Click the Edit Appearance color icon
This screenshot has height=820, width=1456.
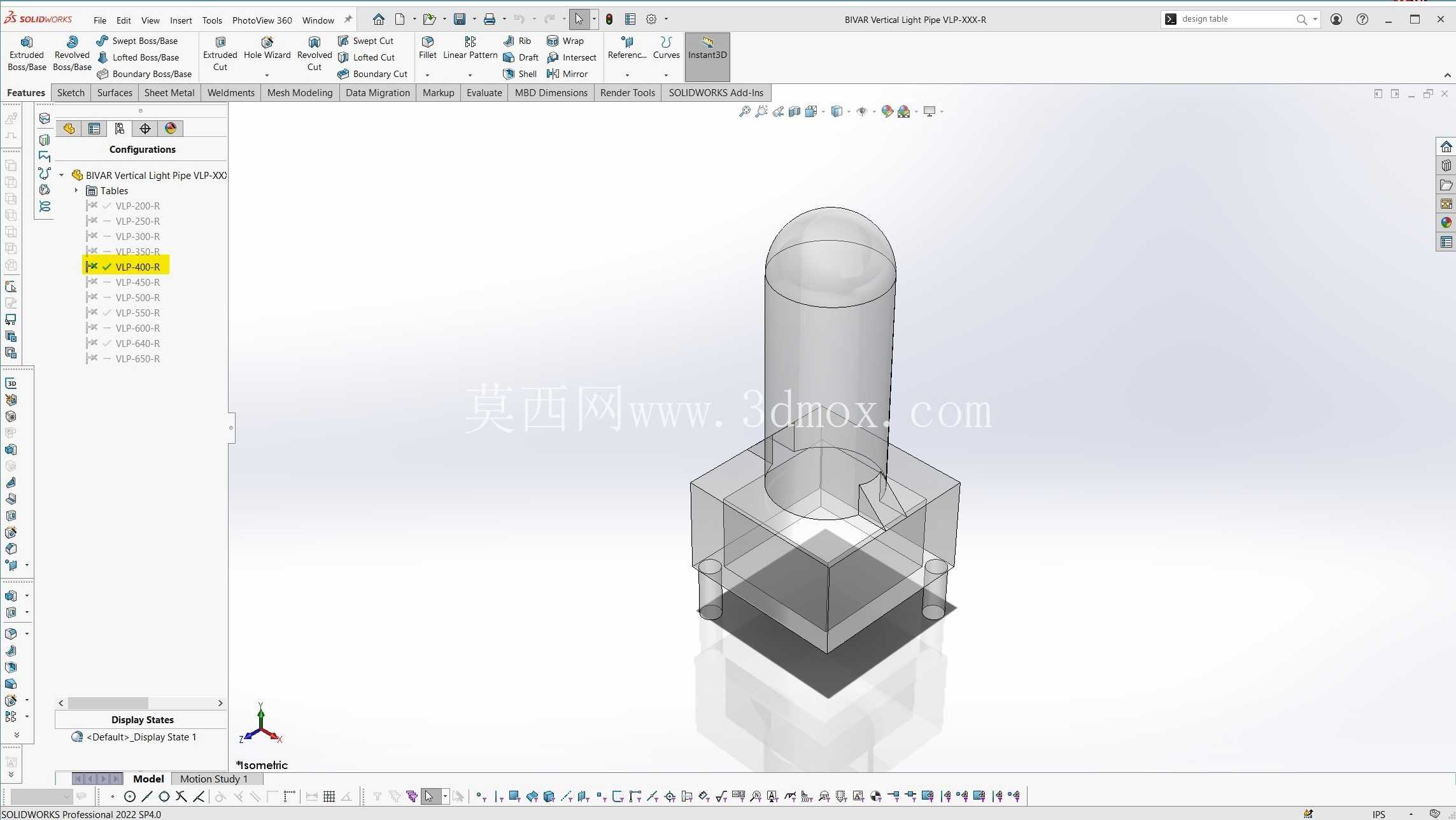tap(887, 111)
